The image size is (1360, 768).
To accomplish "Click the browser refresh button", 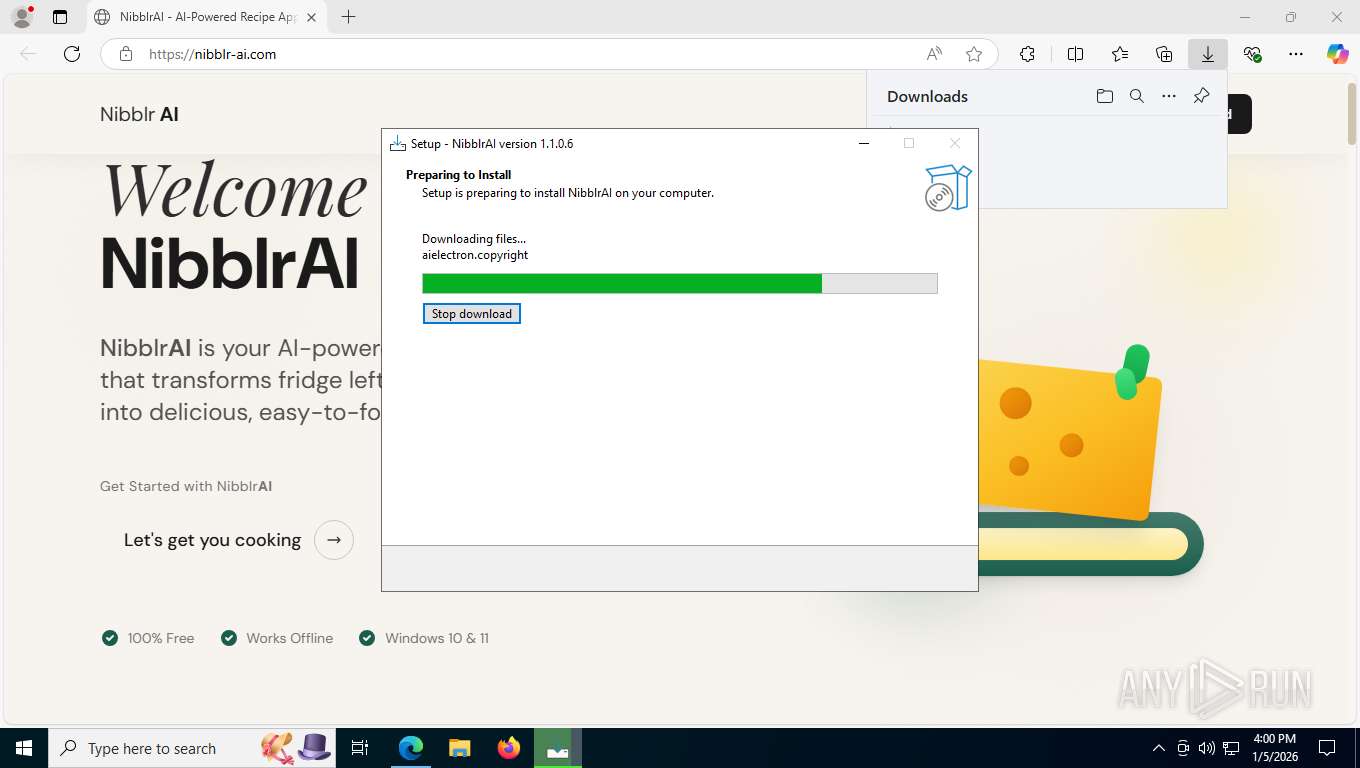I will pos(72,54).
